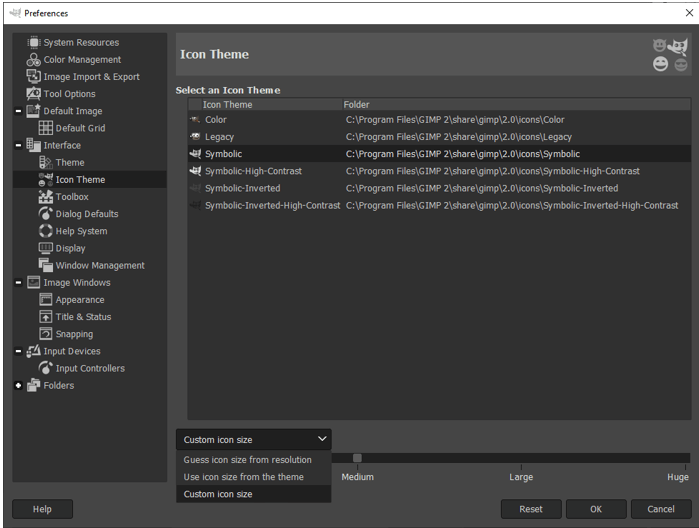Viewport: 699px width, 528px height.
Task: Open the Display preferences page
Action: pyautogui.click(x=70, y=248)
